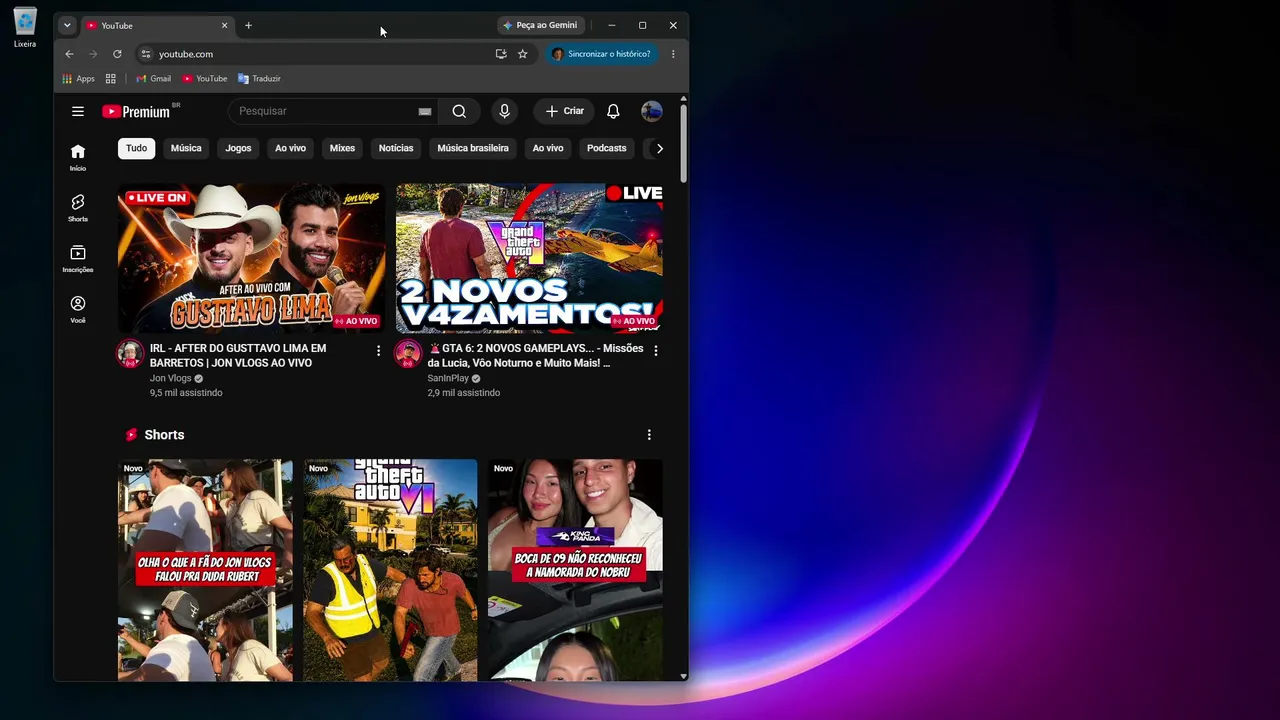The height and width of the screenshot is (720, 1280).
Task: Open the IRL - AFTER DO GUSTTAVO LIMA title
Action: coord(238,355)
